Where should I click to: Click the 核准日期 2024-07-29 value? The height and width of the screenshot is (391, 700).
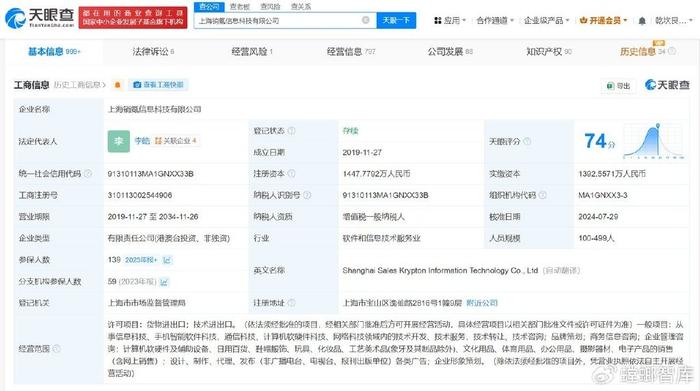tap(598, 216)
